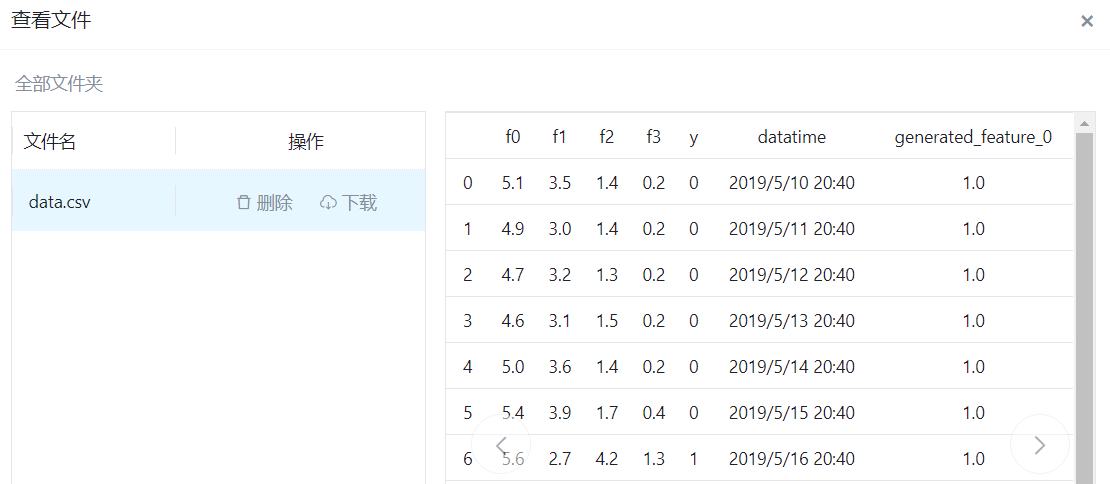The image size is (1110, 484).
Task: Go to next table page arrow
Action: [1040, 445]
